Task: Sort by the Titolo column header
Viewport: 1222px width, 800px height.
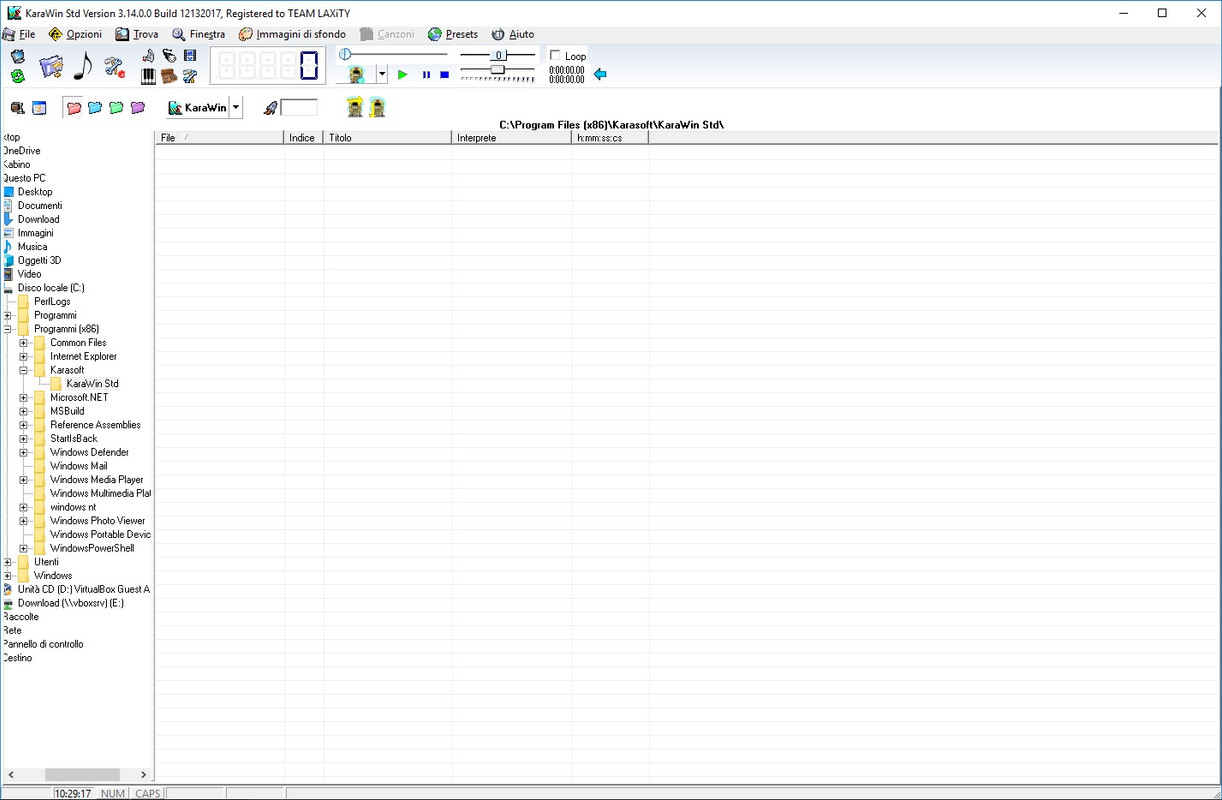Action: pyautogui.click(x=387, y=138)
